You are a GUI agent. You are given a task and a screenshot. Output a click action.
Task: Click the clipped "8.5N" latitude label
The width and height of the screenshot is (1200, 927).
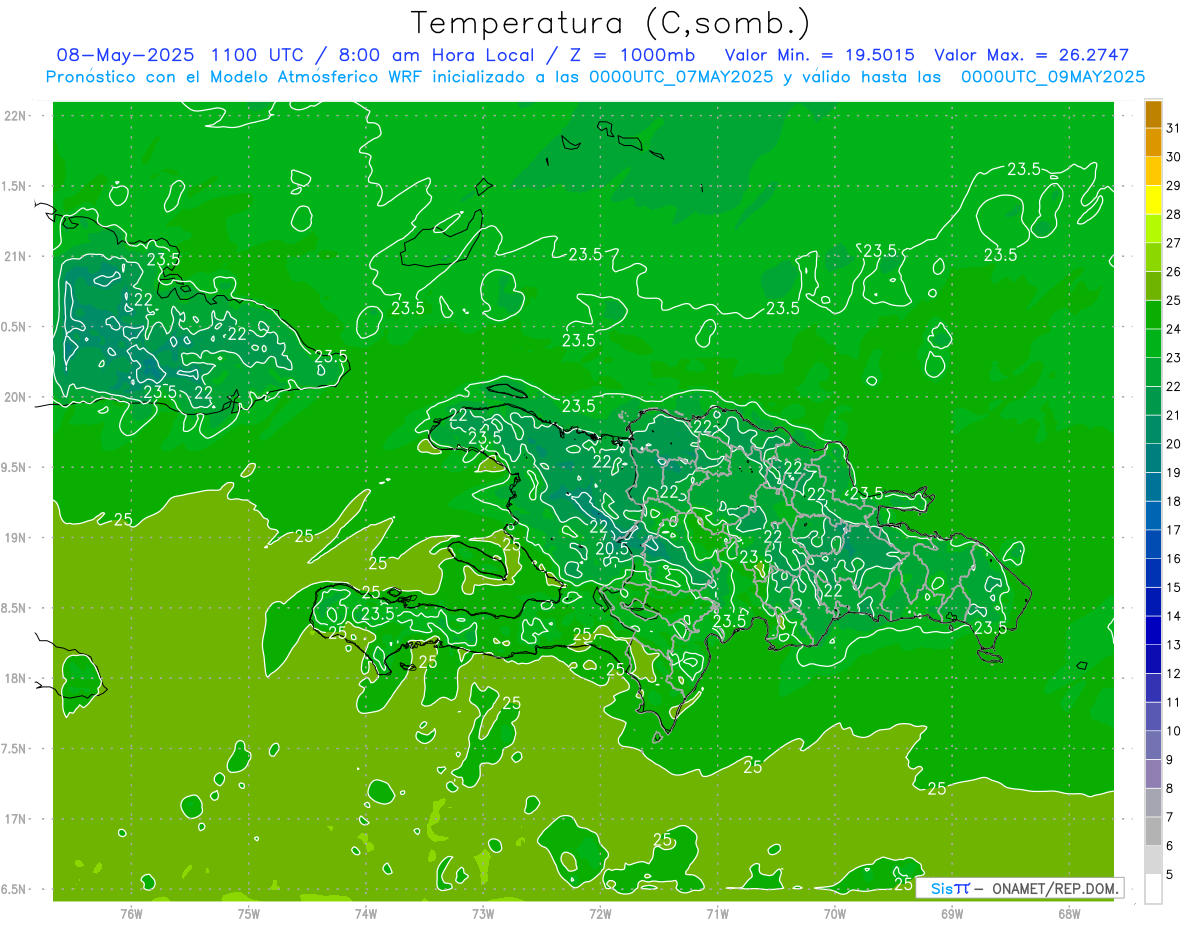tap(14, 608)
